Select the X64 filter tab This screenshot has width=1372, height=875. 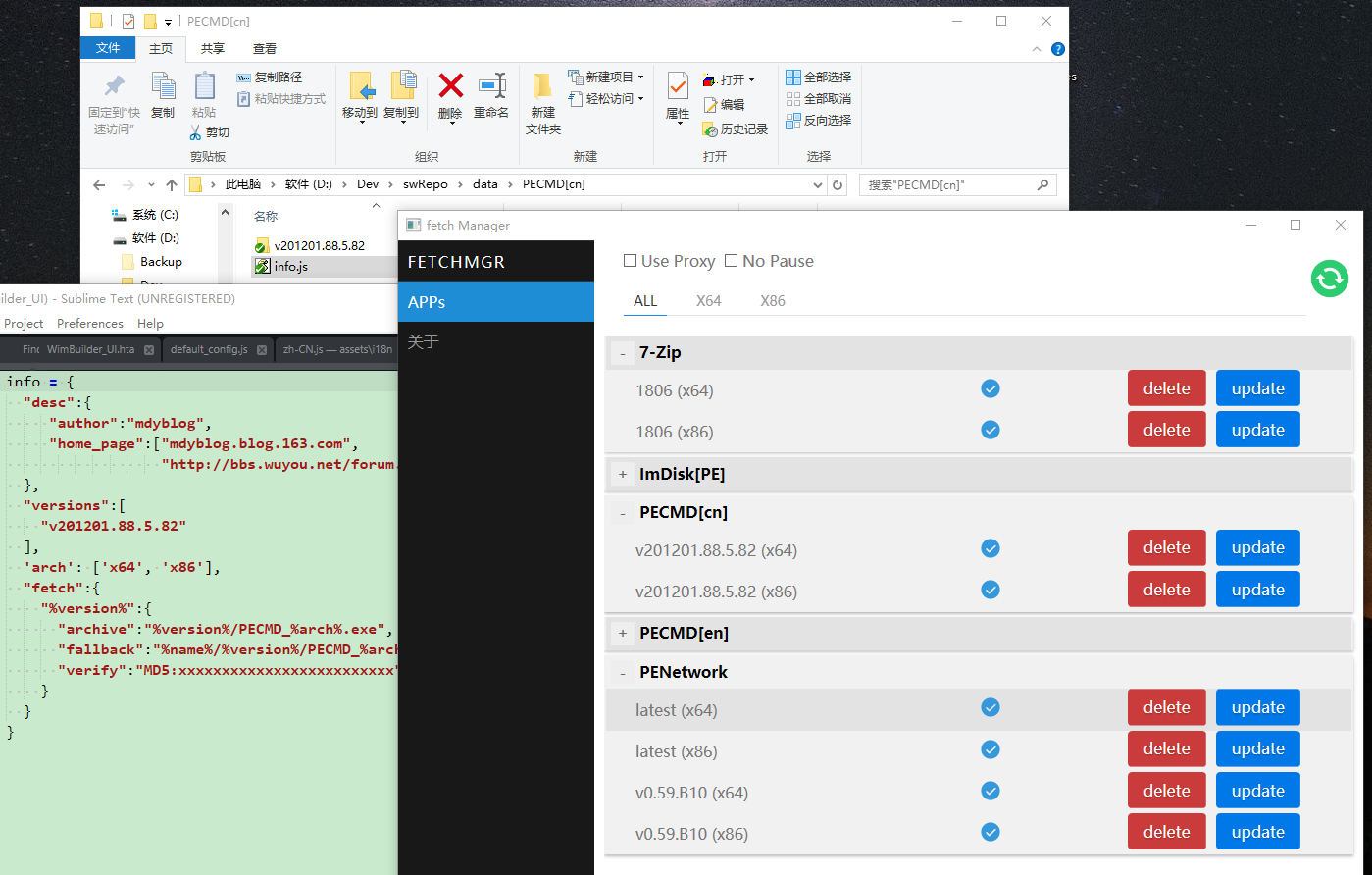709,301
